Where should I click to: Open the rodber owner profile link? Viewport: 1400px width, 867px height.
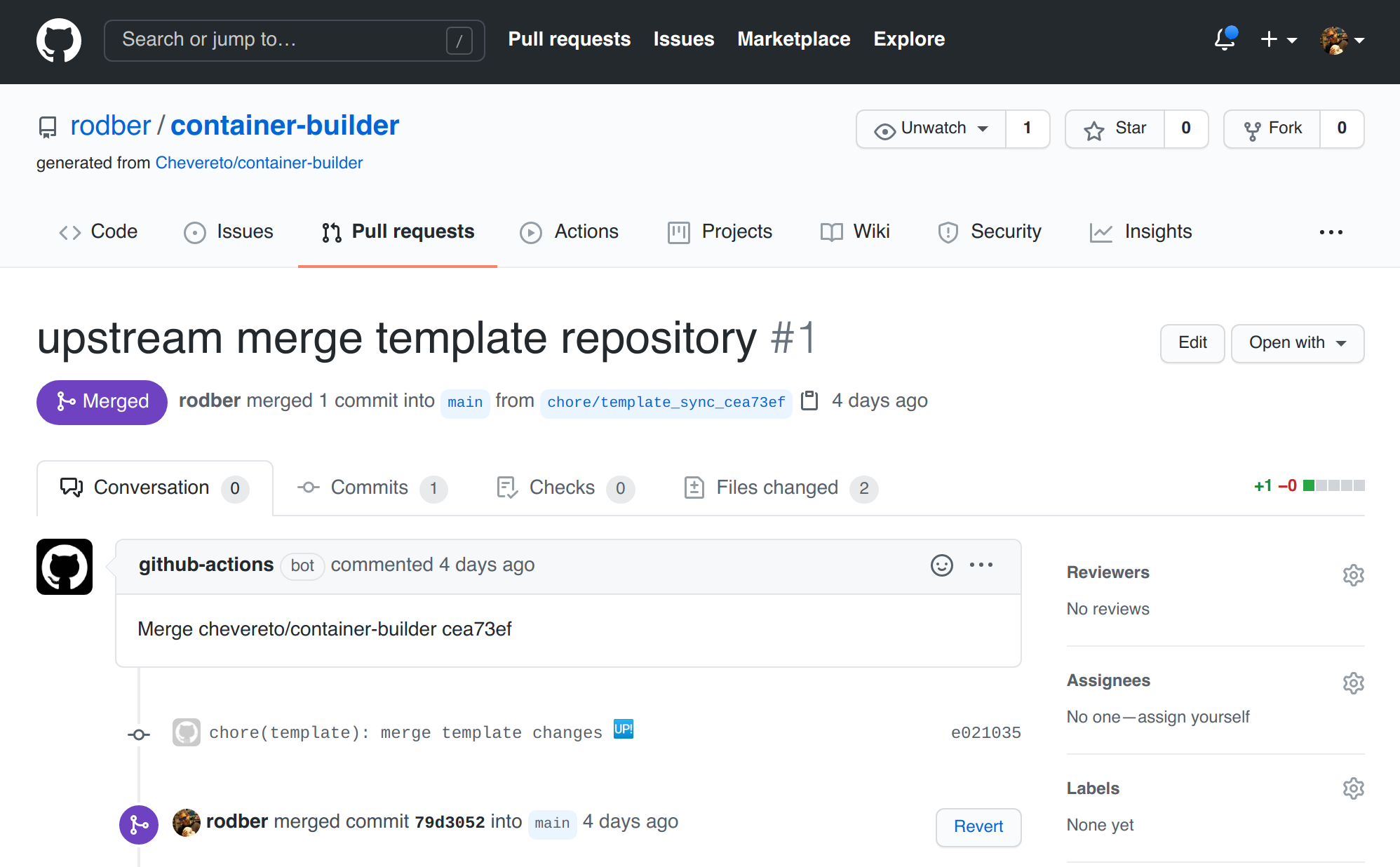point(111,126)
